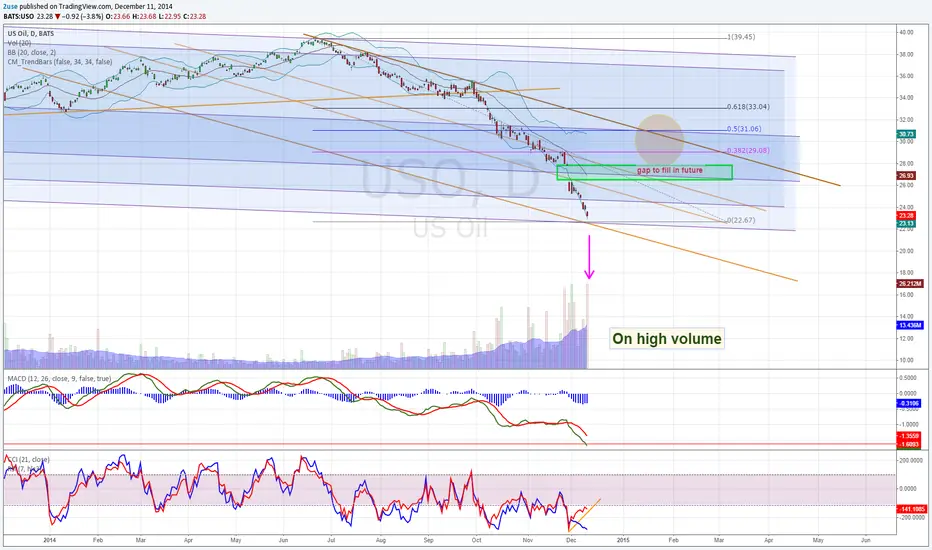Click the teal "23.13" price tag

pyautogui.click(x=907, y=224)
